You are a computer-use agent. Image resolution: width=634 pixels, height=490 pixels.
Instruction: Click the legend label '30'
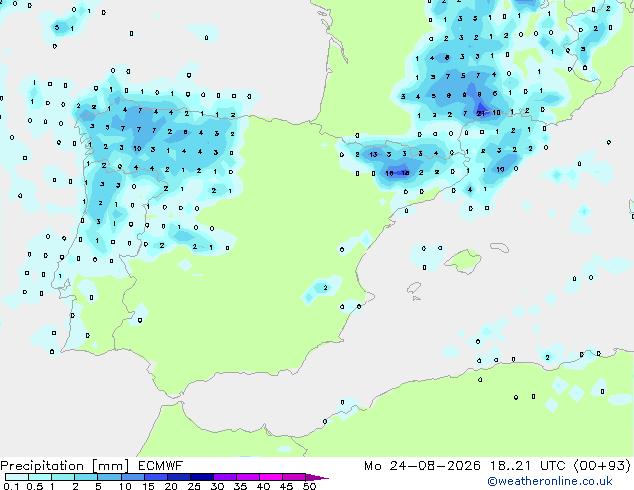pyautogui.click(x=217, y=486)
